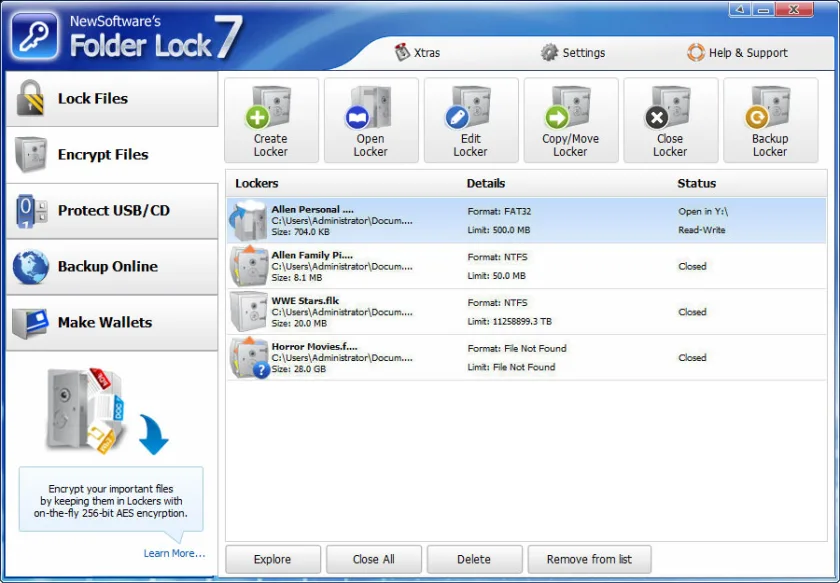Viewport: 840px width, 583px height.
Task: Click 'Limit: 11258899.3 TB' detail
Action: pyautogui.click(x=509, y=322)
